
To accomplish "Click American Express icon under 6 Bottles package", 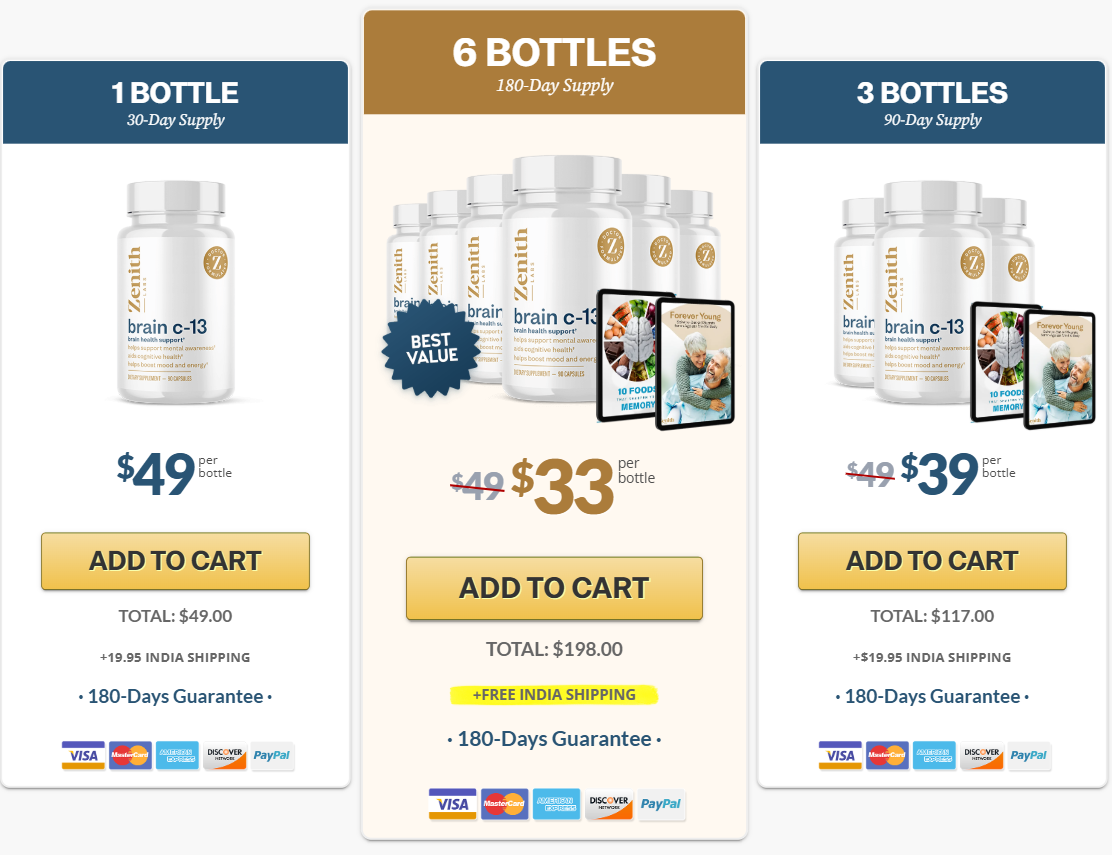I will coord(556,804).
